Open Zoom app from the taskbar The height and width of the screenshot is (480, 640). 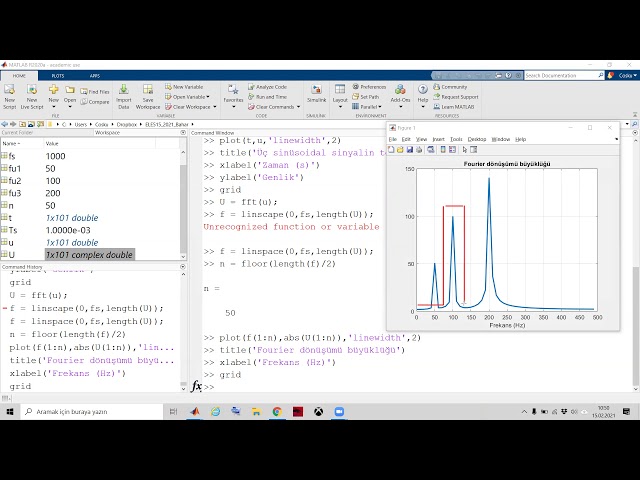coord(339,411)
